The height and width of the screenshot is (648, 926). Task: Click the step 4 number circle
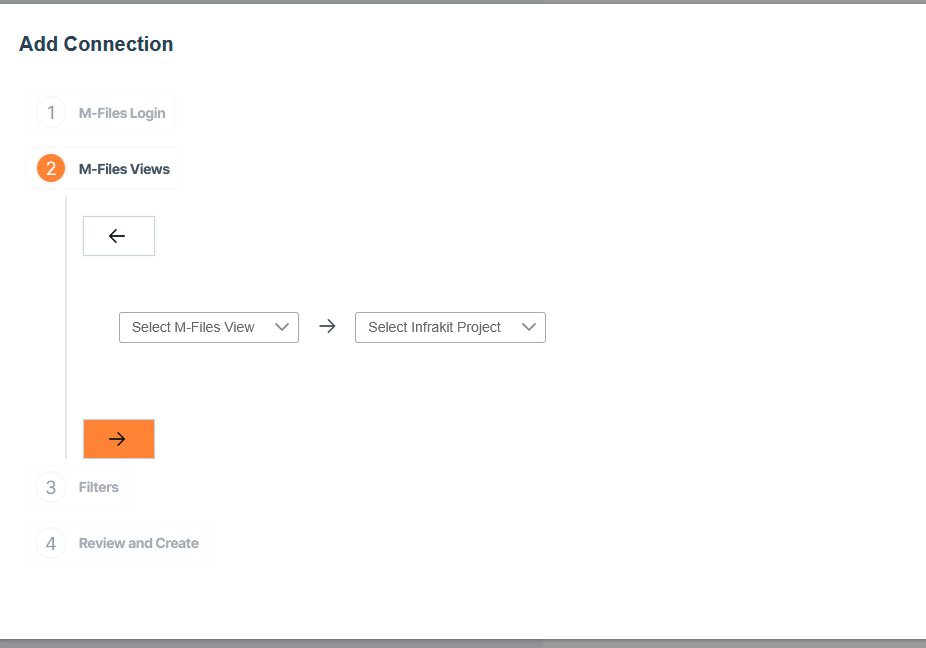point(50,543)
